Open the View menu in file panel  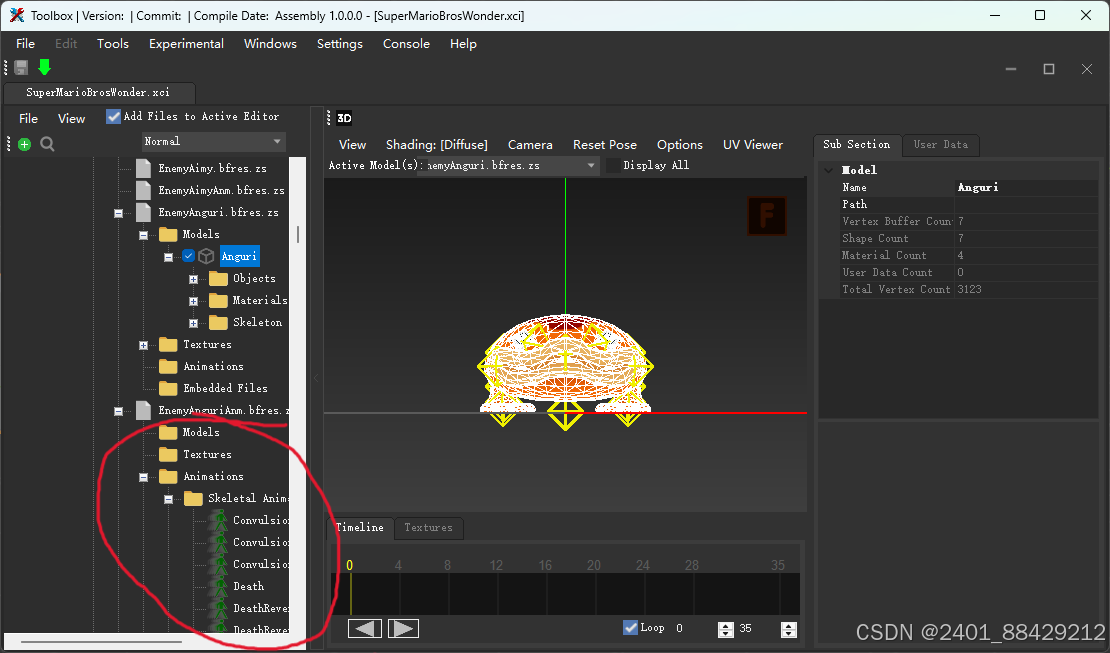(x=71, y=119)
